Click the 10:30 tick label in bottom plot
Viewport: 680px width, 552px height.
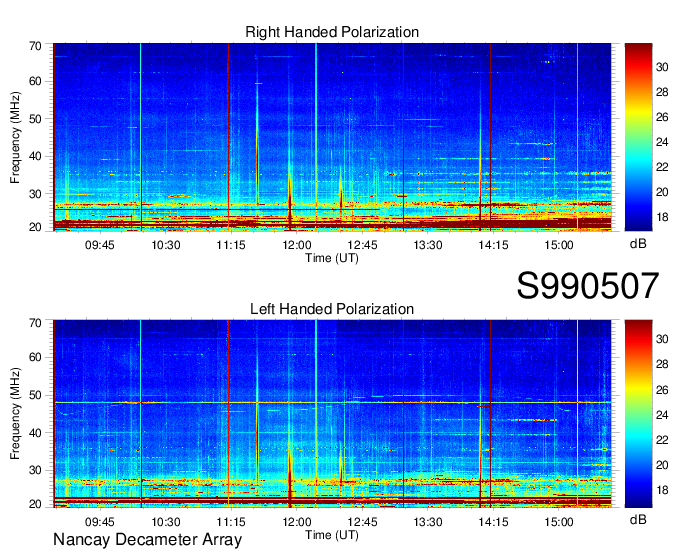[165, 522]
